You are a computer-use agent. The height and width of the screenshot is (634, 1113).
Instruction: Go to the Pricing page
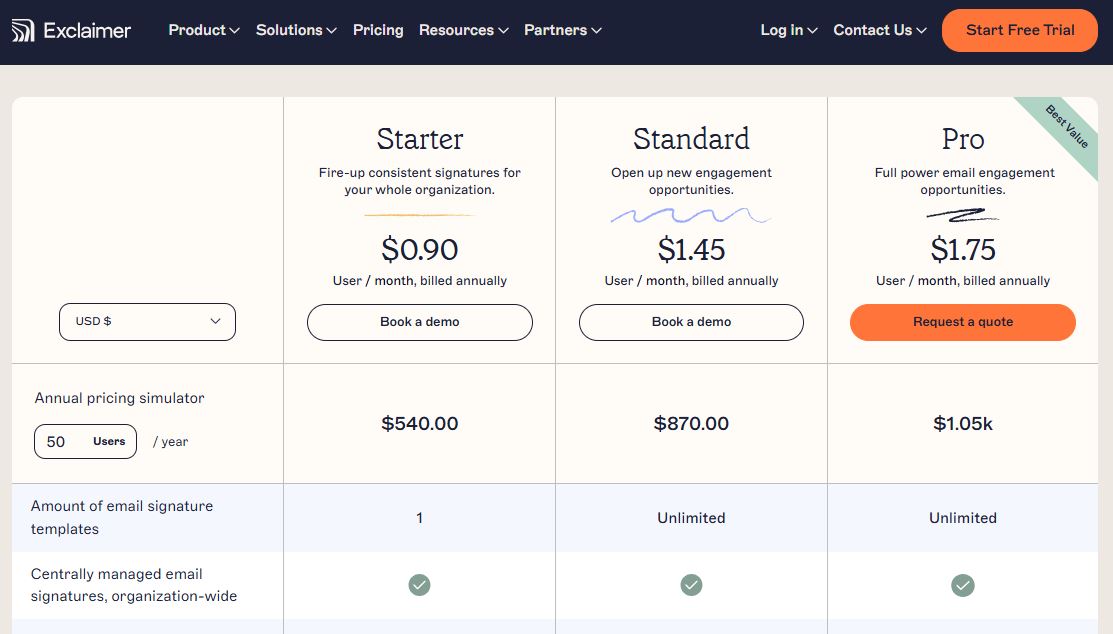(378, 30)
